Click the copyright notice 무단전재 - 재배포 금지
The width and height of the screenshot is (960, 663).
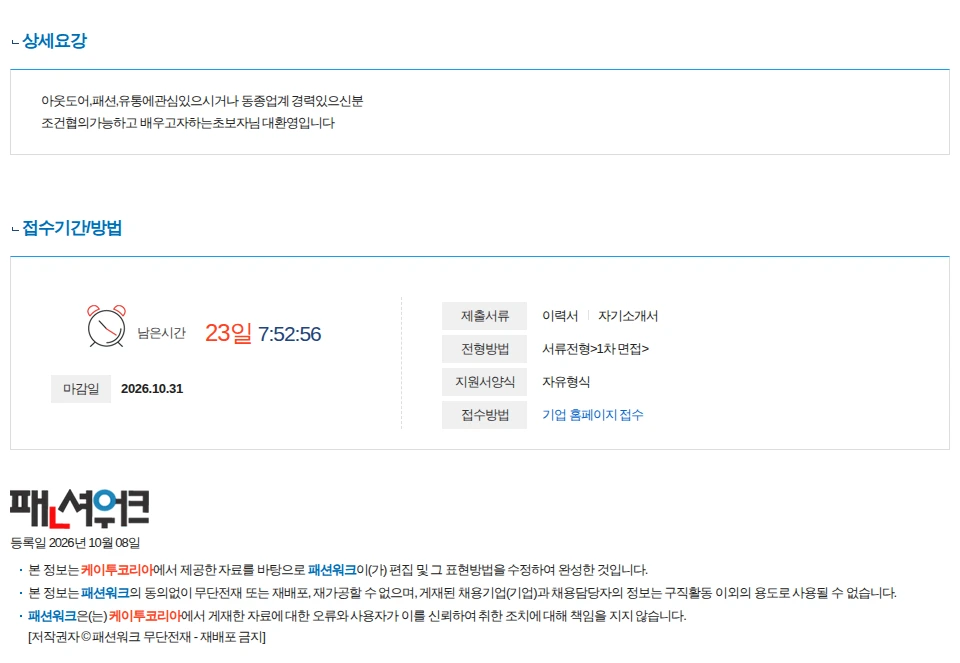[x=147, y=637]
